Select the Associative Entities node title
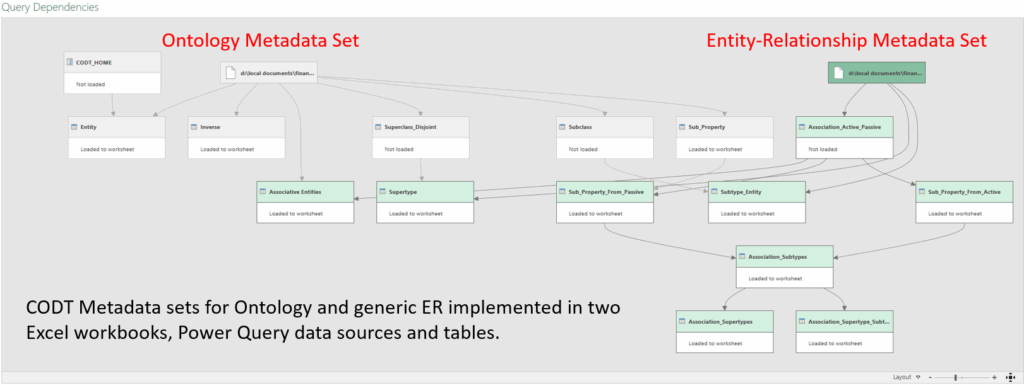 295,192
